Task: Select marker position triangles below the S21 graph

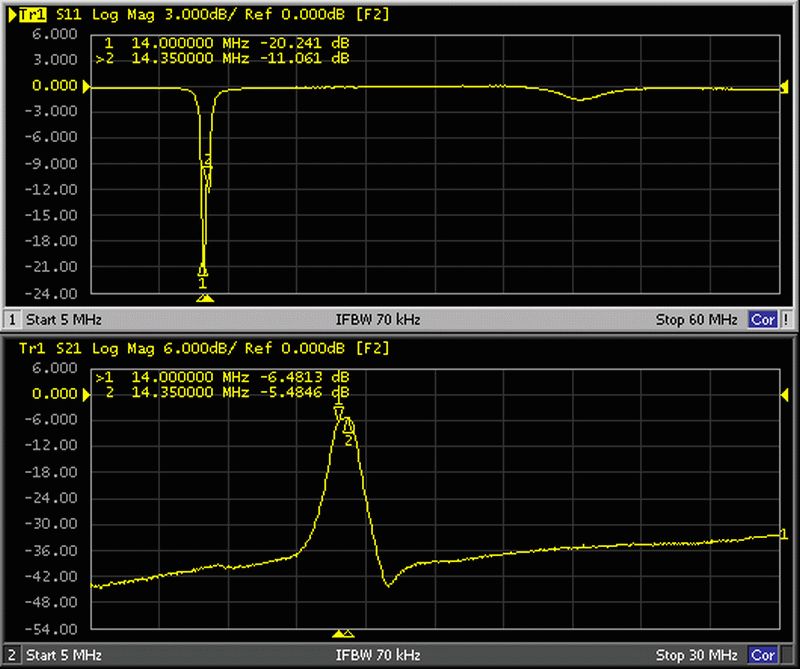Action: tap(342, 634)
